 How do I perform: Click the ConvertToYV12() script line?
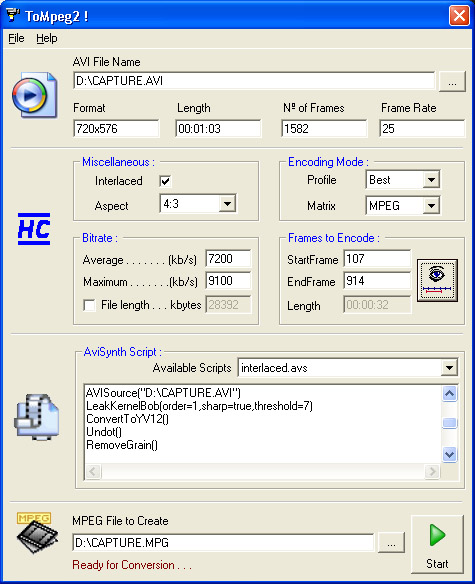[x=127, y=419]
